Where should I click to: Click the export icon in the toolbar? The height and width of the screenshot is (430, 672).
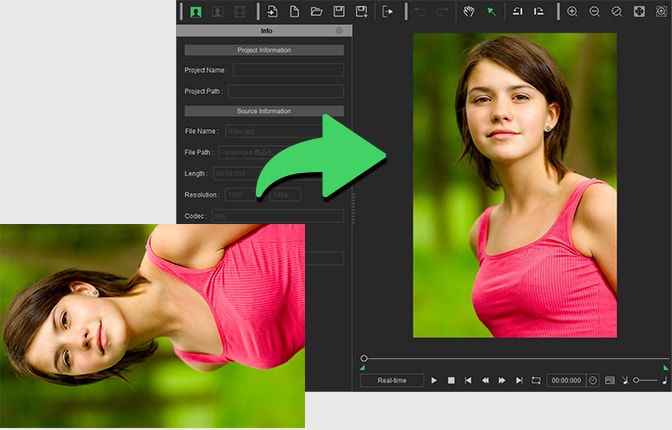click(388, 12)
